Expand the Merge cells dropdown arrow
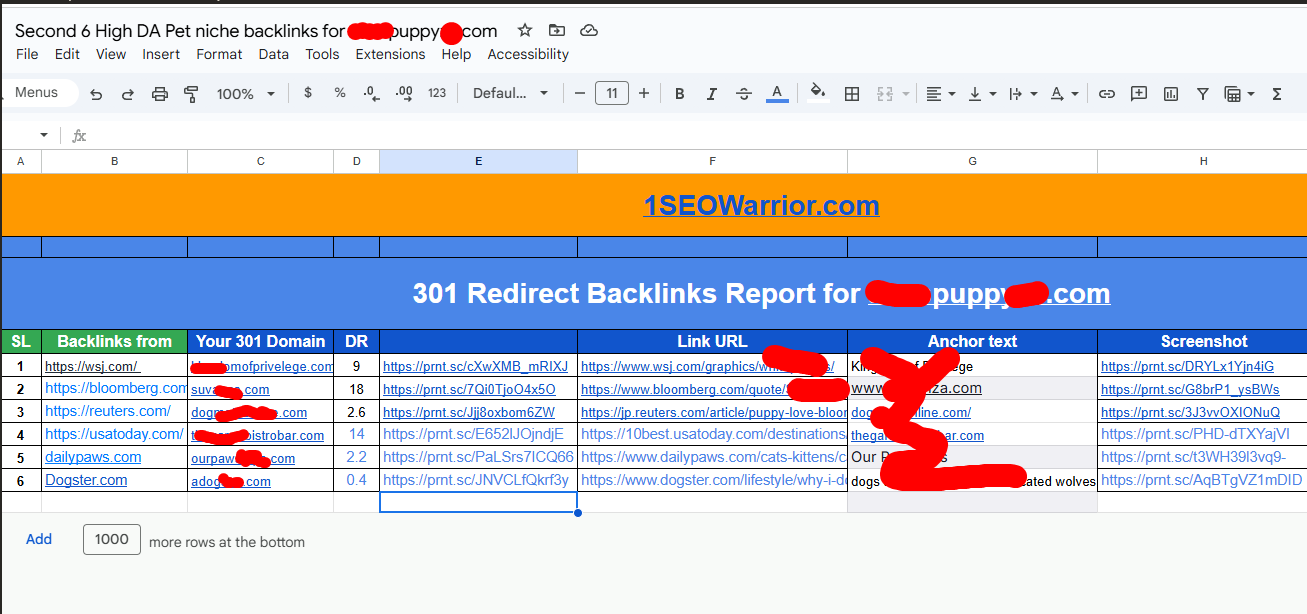Image resolution: width=1307 pixels, height=614 pixels. point(906,94)
